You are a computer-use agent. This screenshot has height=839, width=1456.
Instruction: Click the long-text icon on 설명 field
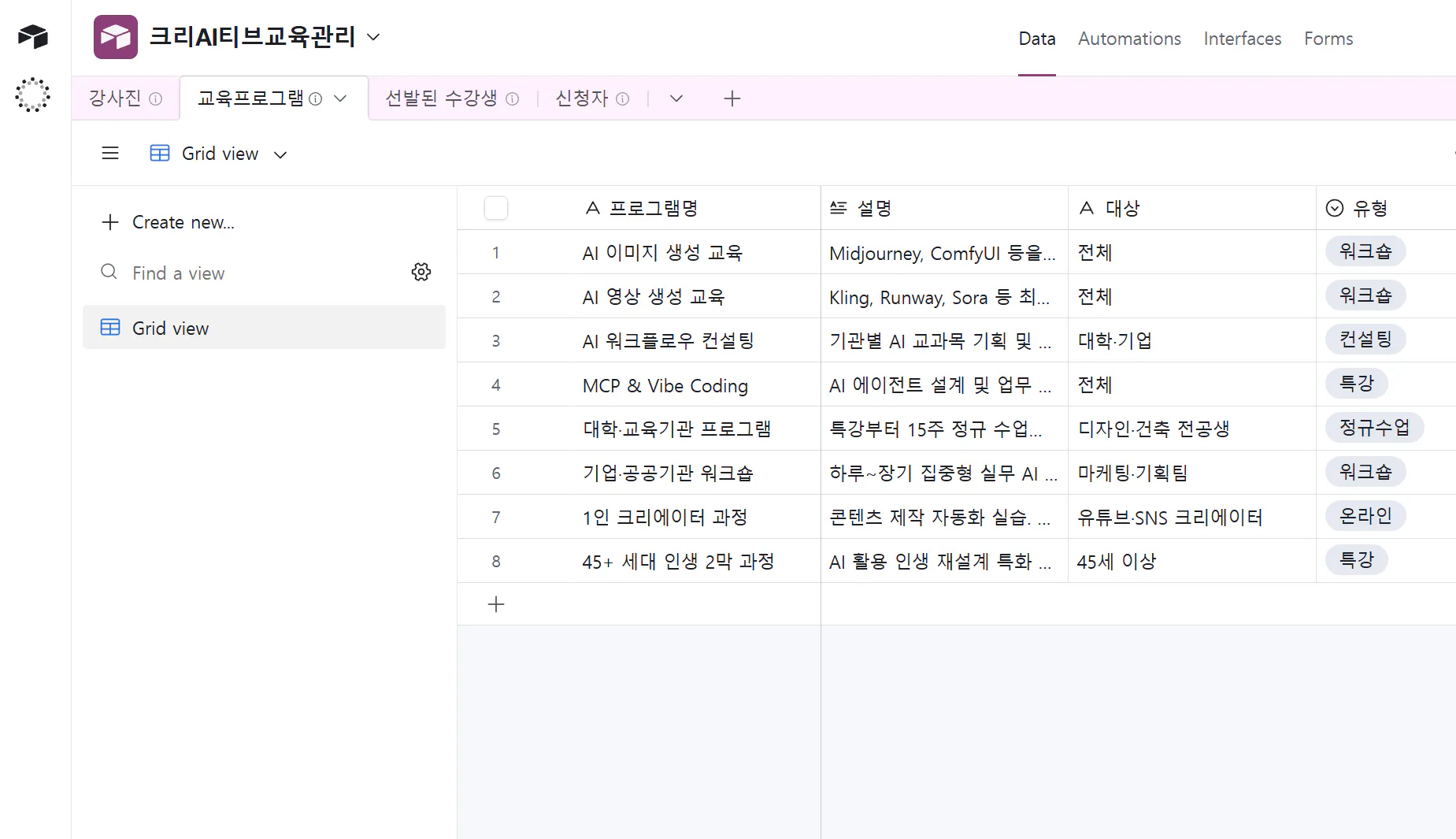[x=837, y=207]
